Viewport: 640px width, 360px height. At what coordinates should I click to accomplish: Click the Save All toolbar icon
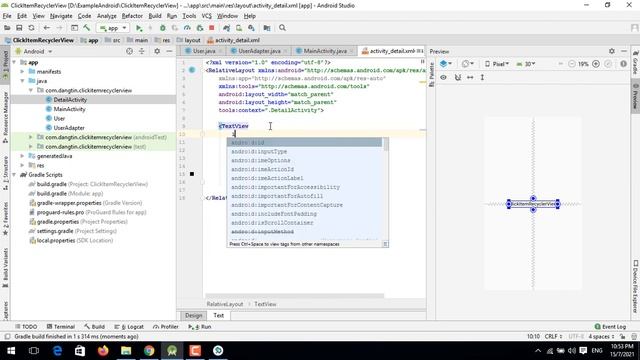(19, 28)
